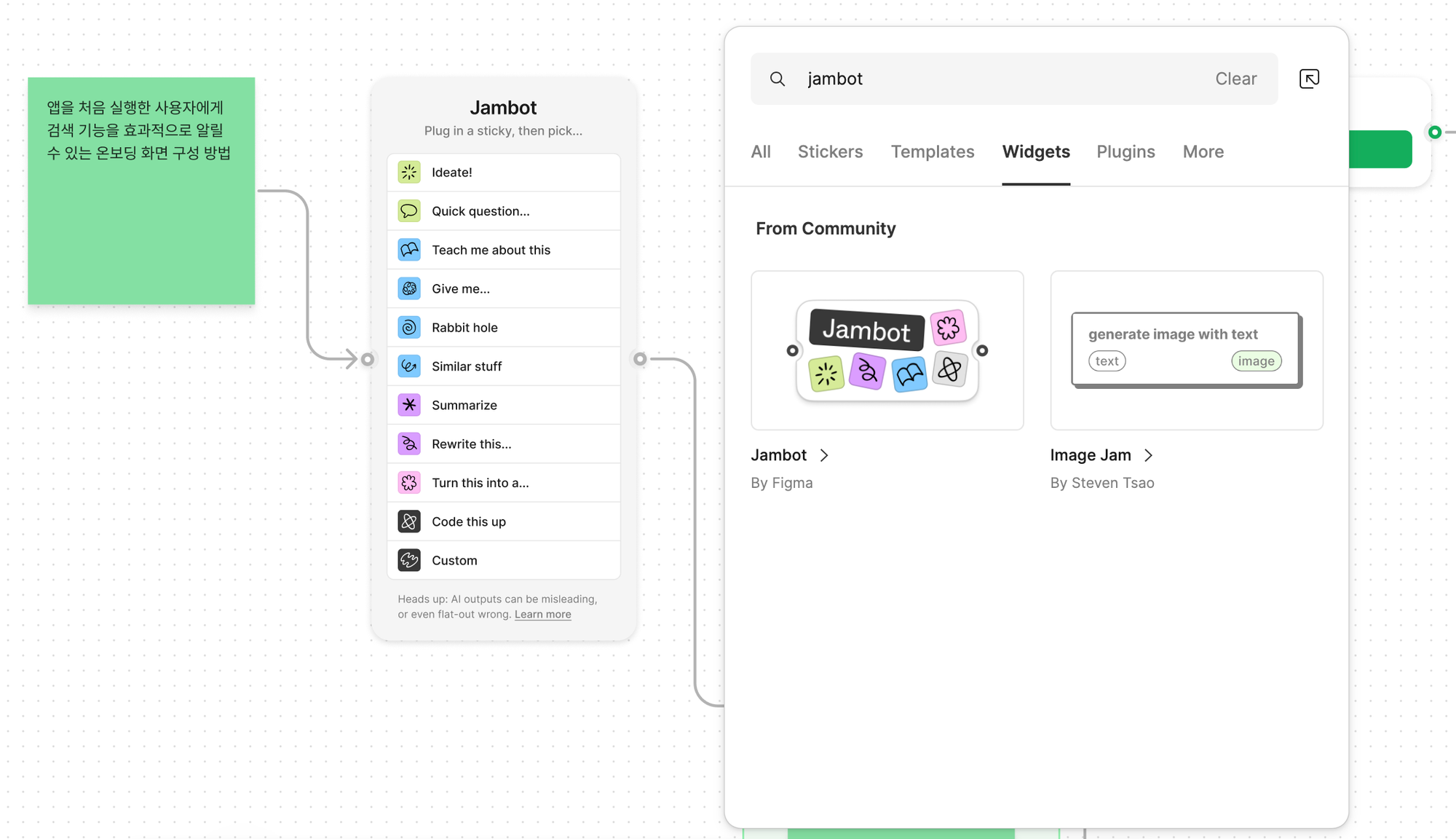This screenshot has width=1456, height=839.
Task: Choose the Summarize option
Action: tap(504, 405)
